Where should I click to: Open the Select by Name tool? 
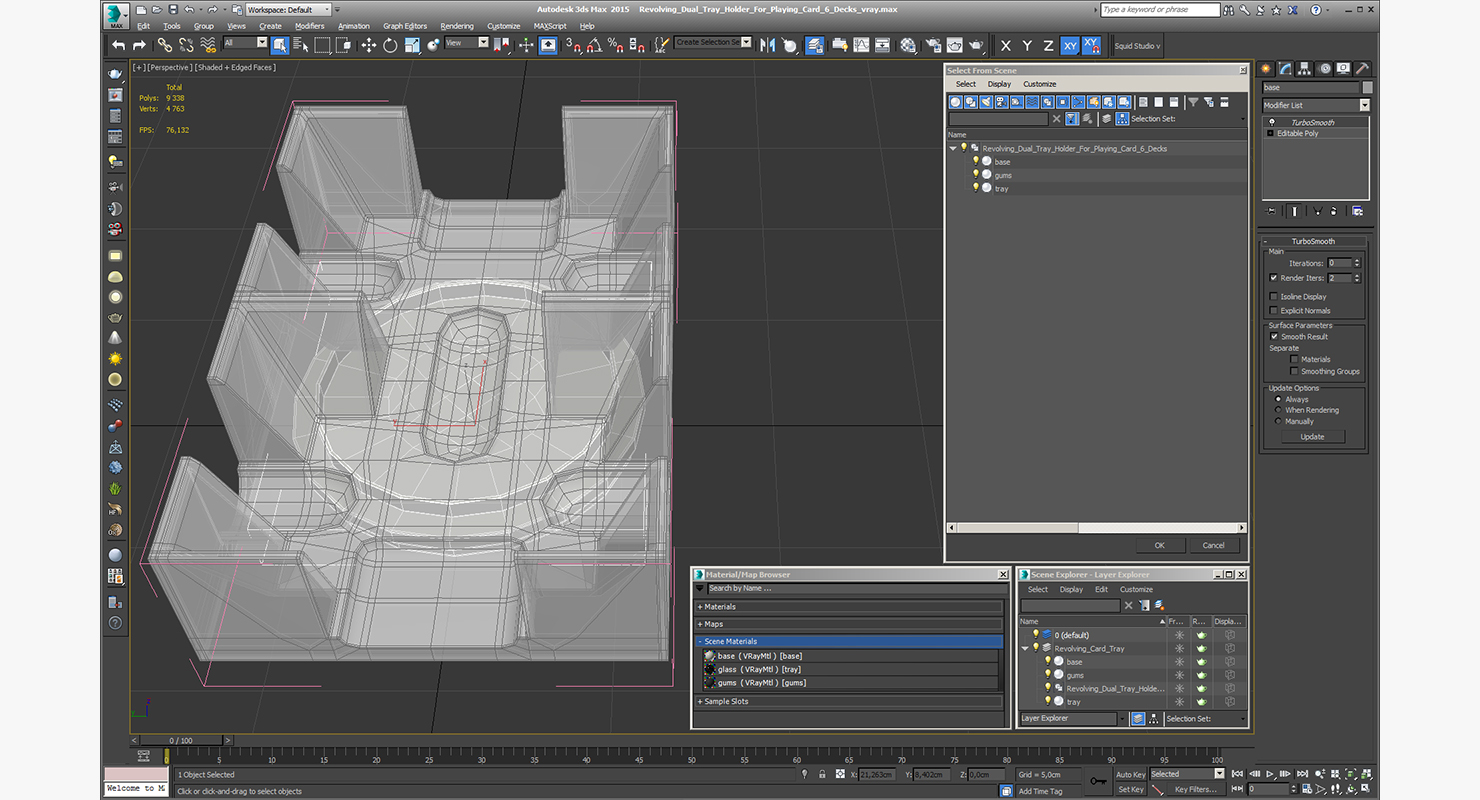(300, 45)
